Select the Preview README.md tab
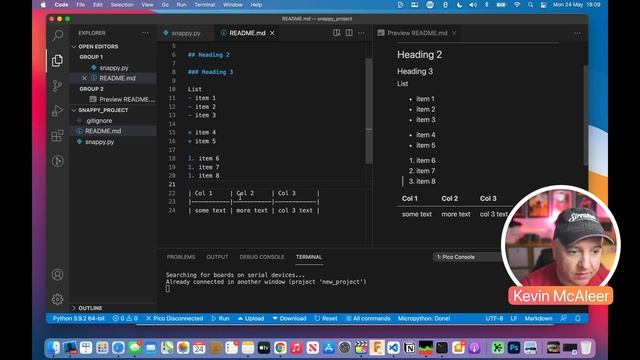 [416, 33]
